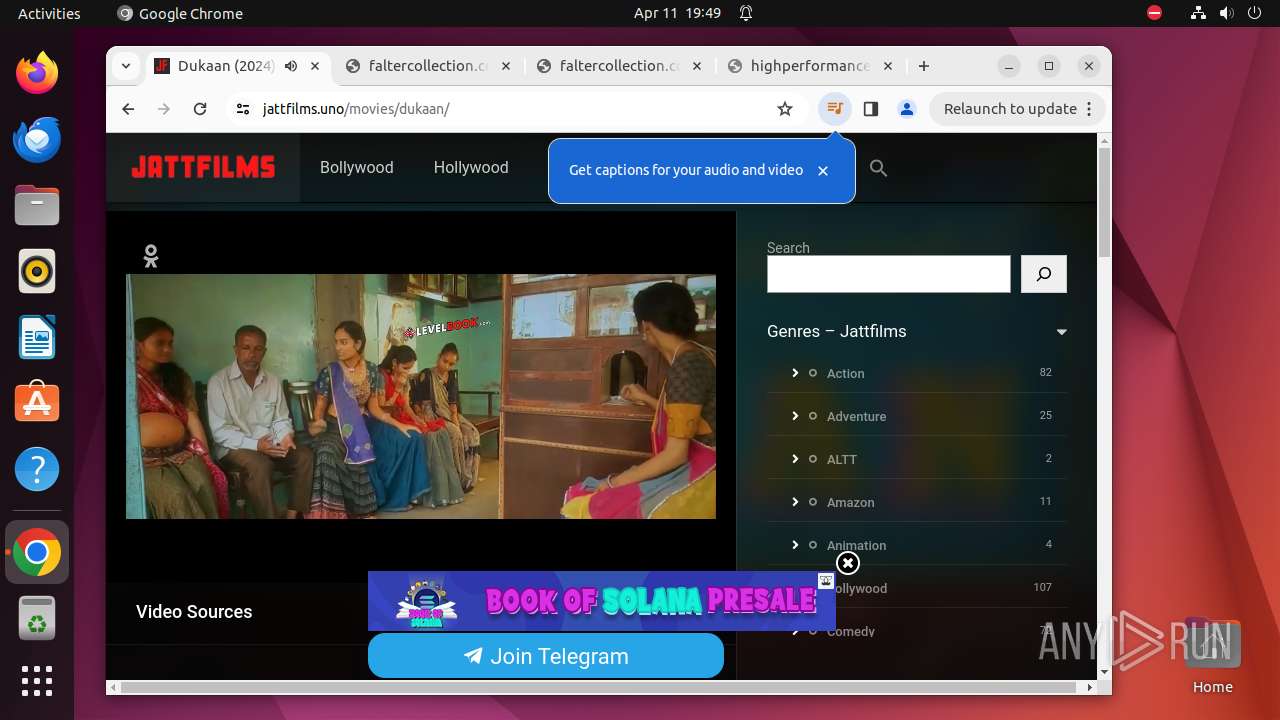
Task: Switch to the highperformance tab
Action: (x=810, y=66)
